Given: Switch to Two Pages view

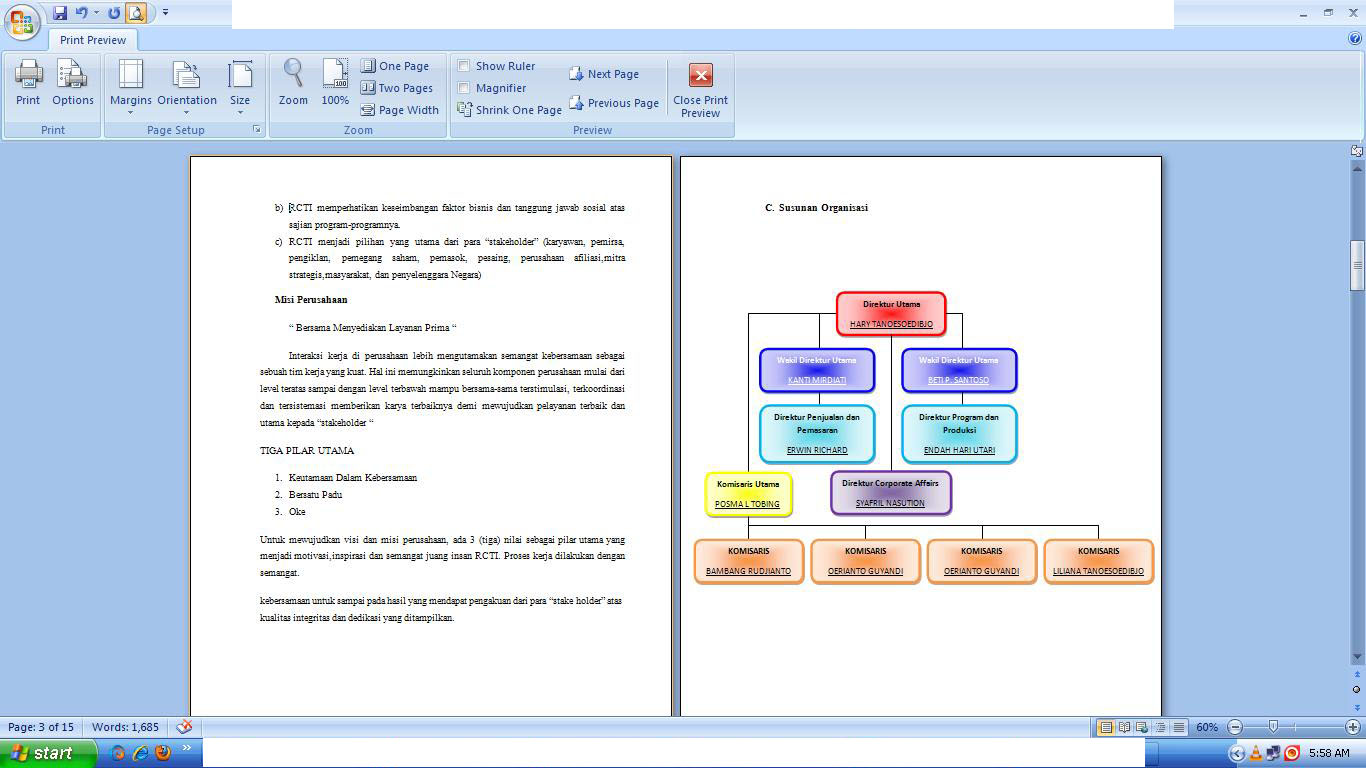Looking at the screenshot, I should click(x=397, y=88).
